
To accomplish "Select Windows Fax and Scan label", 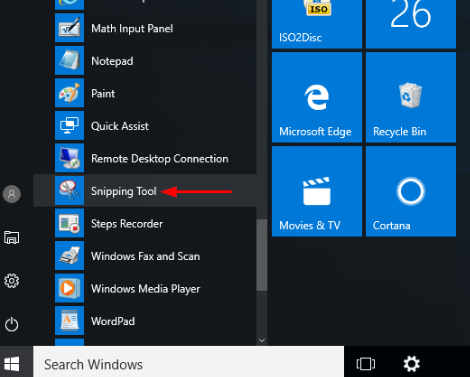I will coord(145,256).
